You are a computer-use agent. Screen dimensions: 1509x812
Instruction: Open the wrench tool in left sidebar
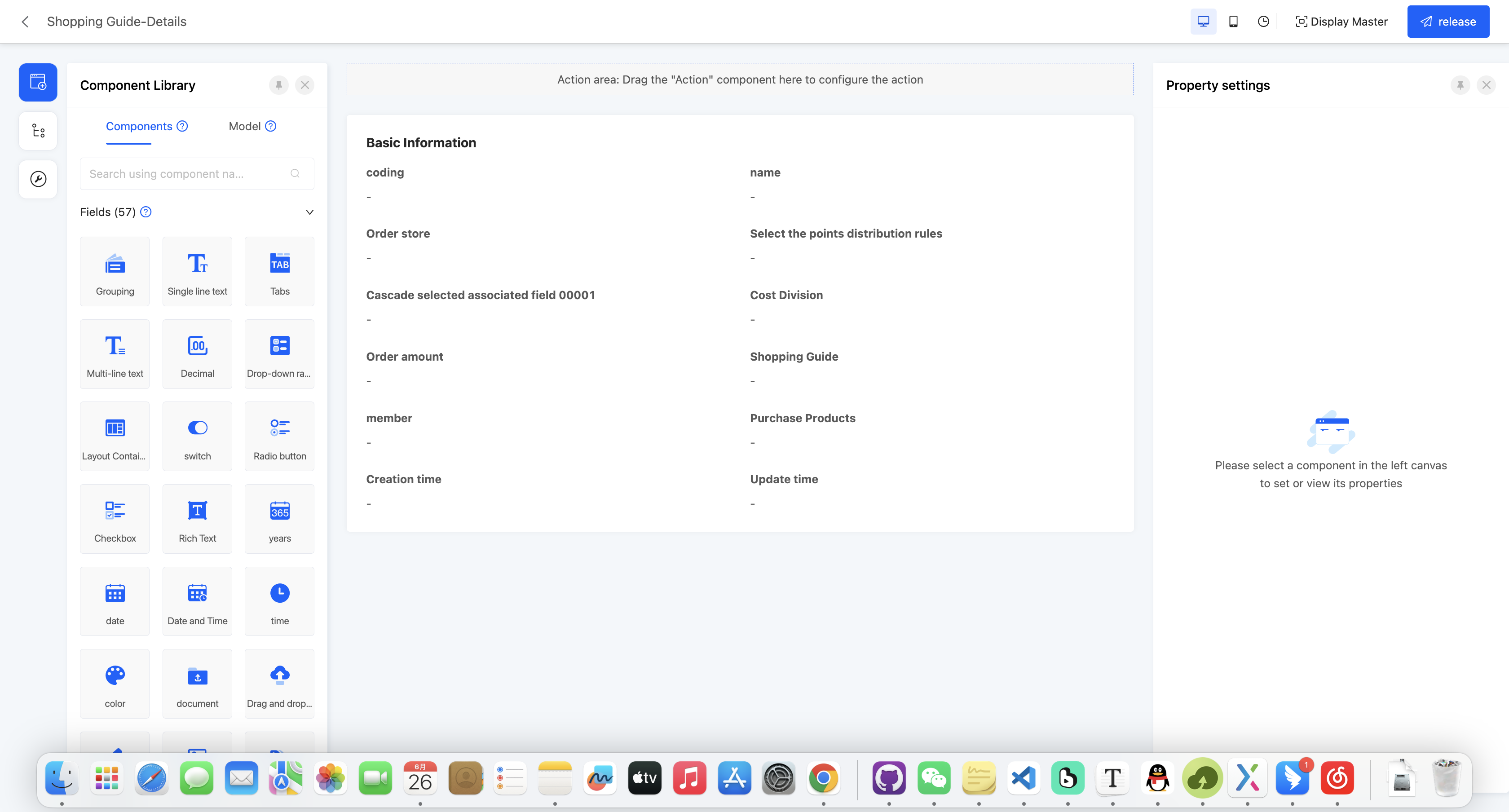tap(37, 179)
